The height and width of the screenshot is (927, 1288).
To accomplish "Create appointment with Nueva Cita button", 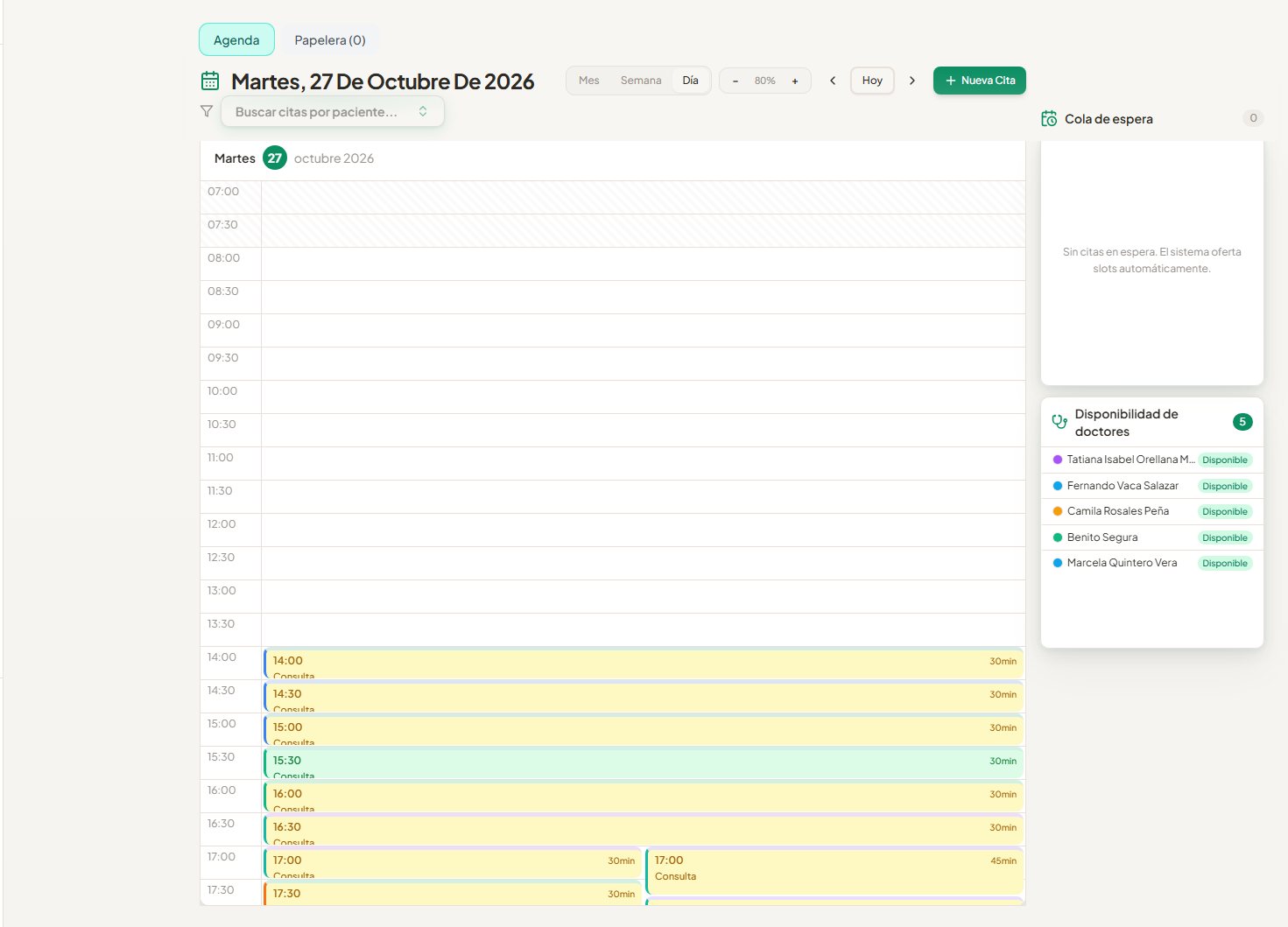I will click(980, 81).
